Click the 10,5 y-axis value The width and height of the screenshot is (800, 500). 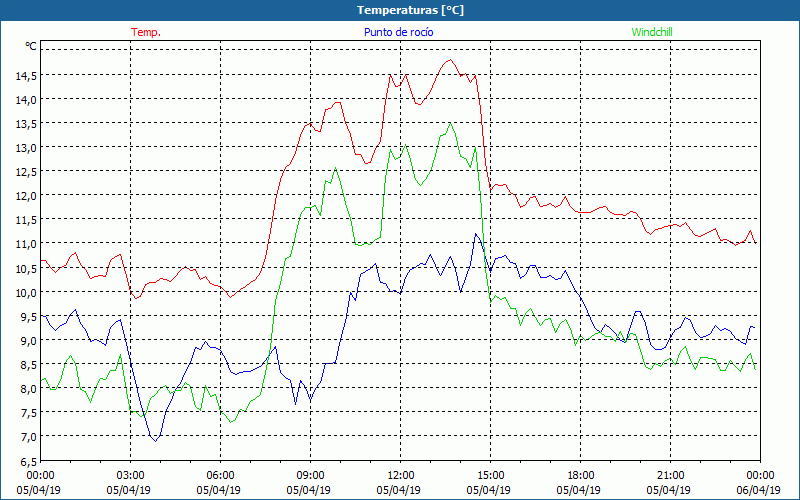pyautogui.click(x=26, y=268)
